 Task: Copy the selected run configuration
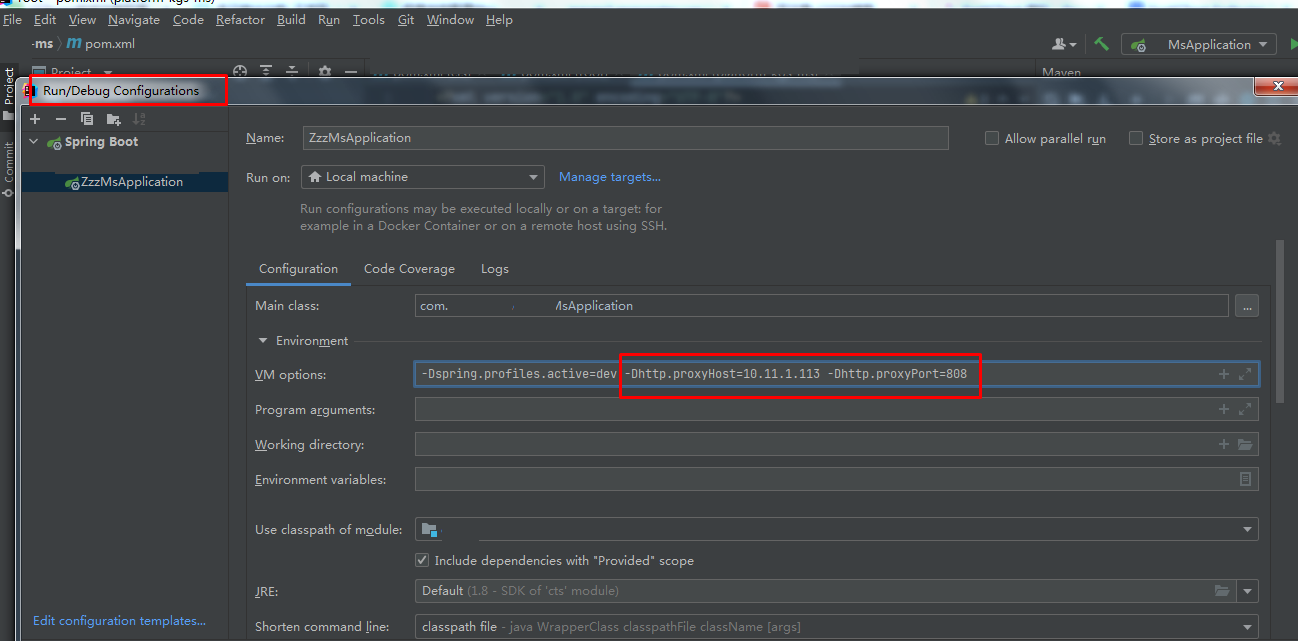click(x=87, y=119)
